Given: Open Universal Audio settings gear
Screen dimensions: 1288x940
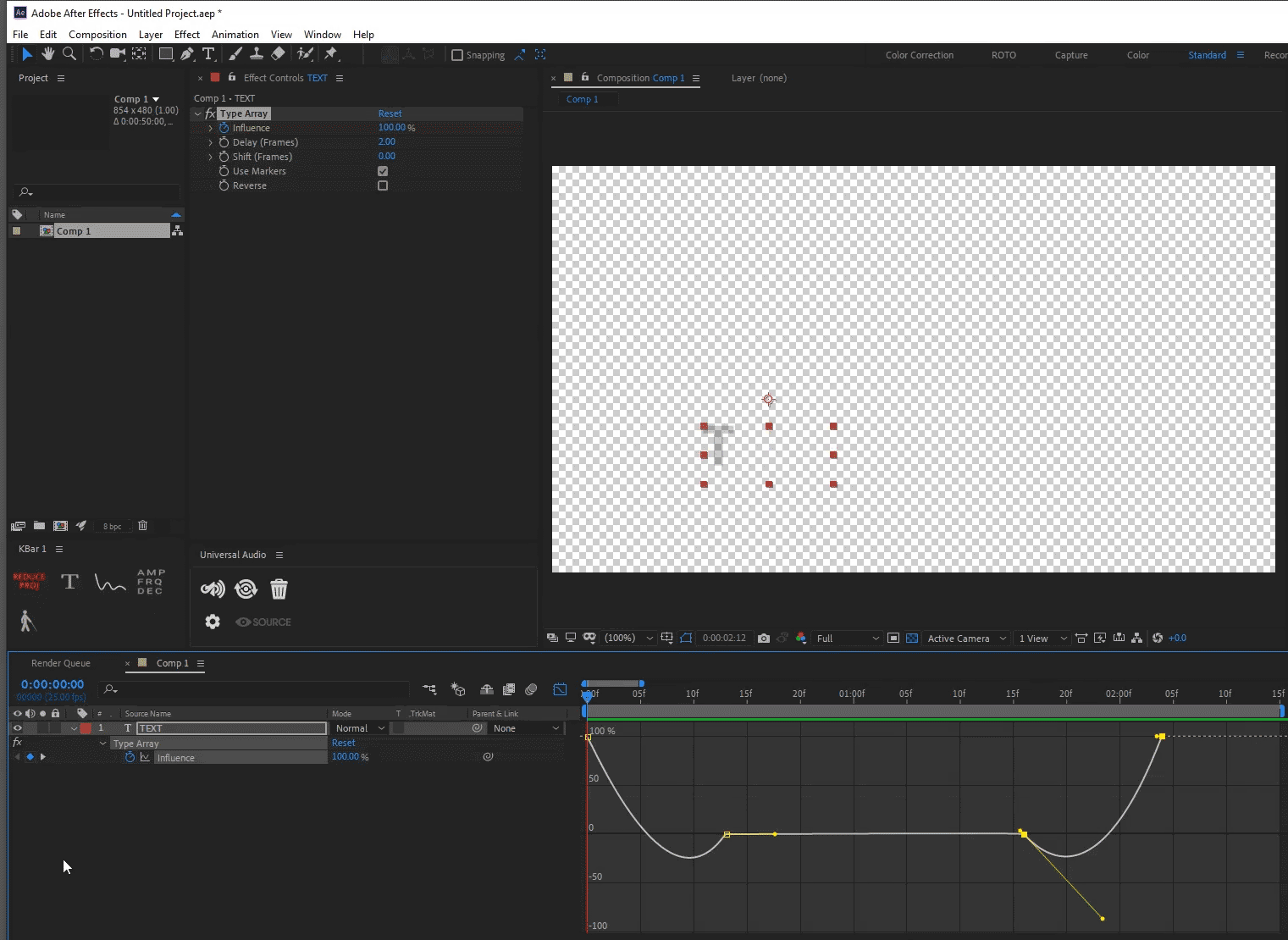Looking at the screenshot, I should click(x=213, y=622).
